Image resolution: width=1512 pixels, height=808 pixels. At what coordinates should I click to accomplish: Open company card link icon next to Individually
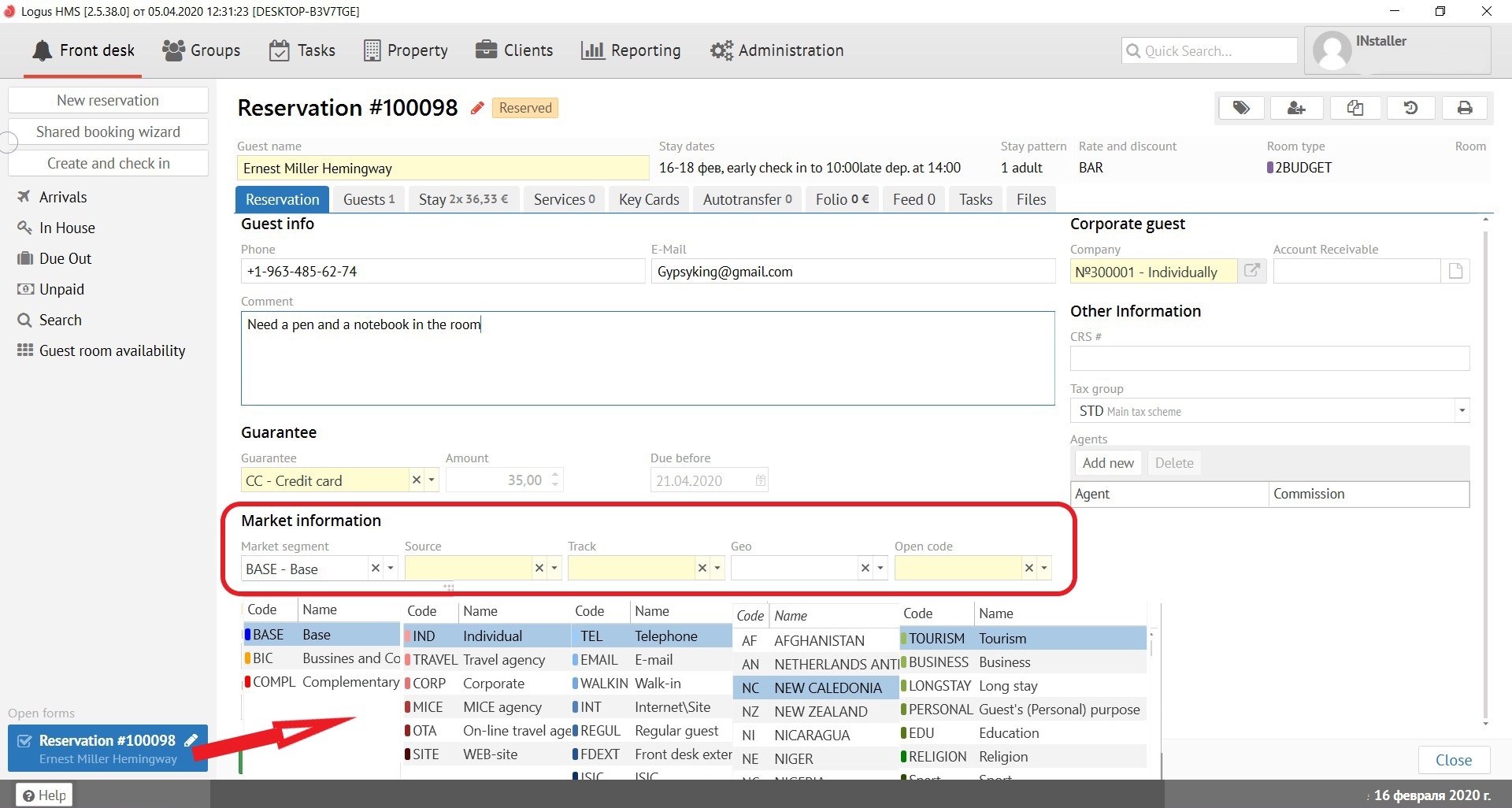tap(1251, 271)
